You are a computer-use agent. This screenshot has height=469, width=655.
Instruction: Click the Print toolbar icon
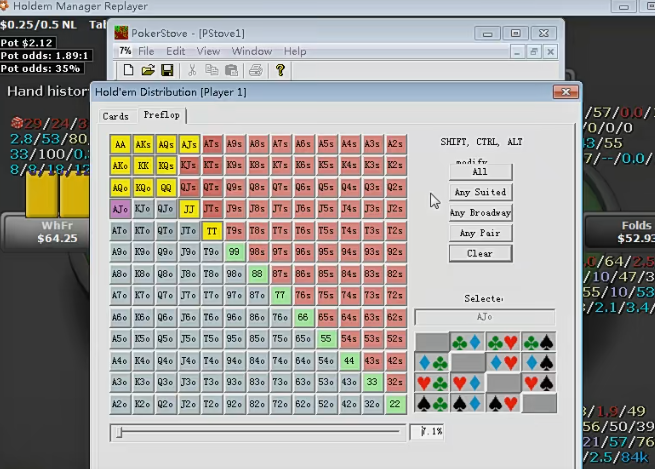255,70
